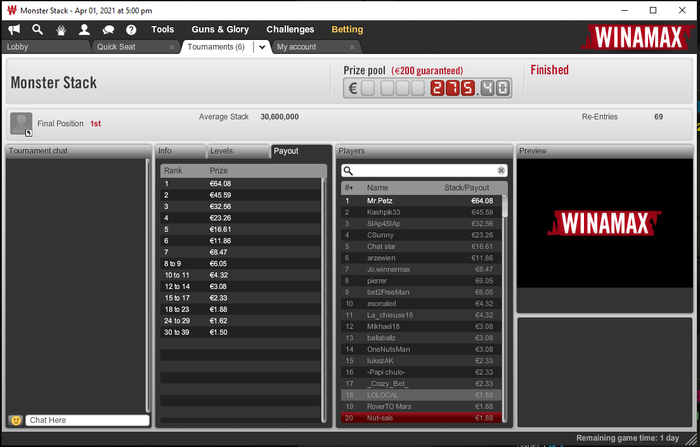This screenshot has width=700, height=447.
Task: Click the Stack/Payout column header
Action: 467,188
